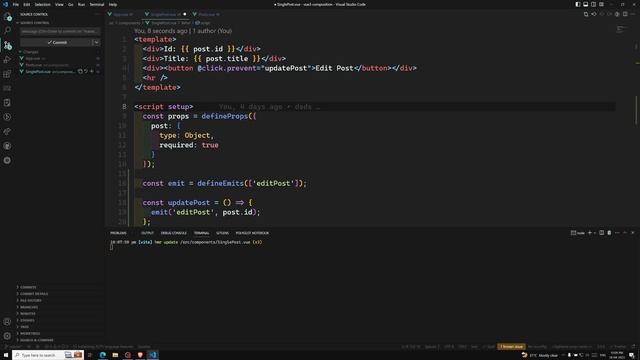This screenshot has height=360, width=640.
Task: Toggle primary side bar layout icon
Action: pos(578,4)
